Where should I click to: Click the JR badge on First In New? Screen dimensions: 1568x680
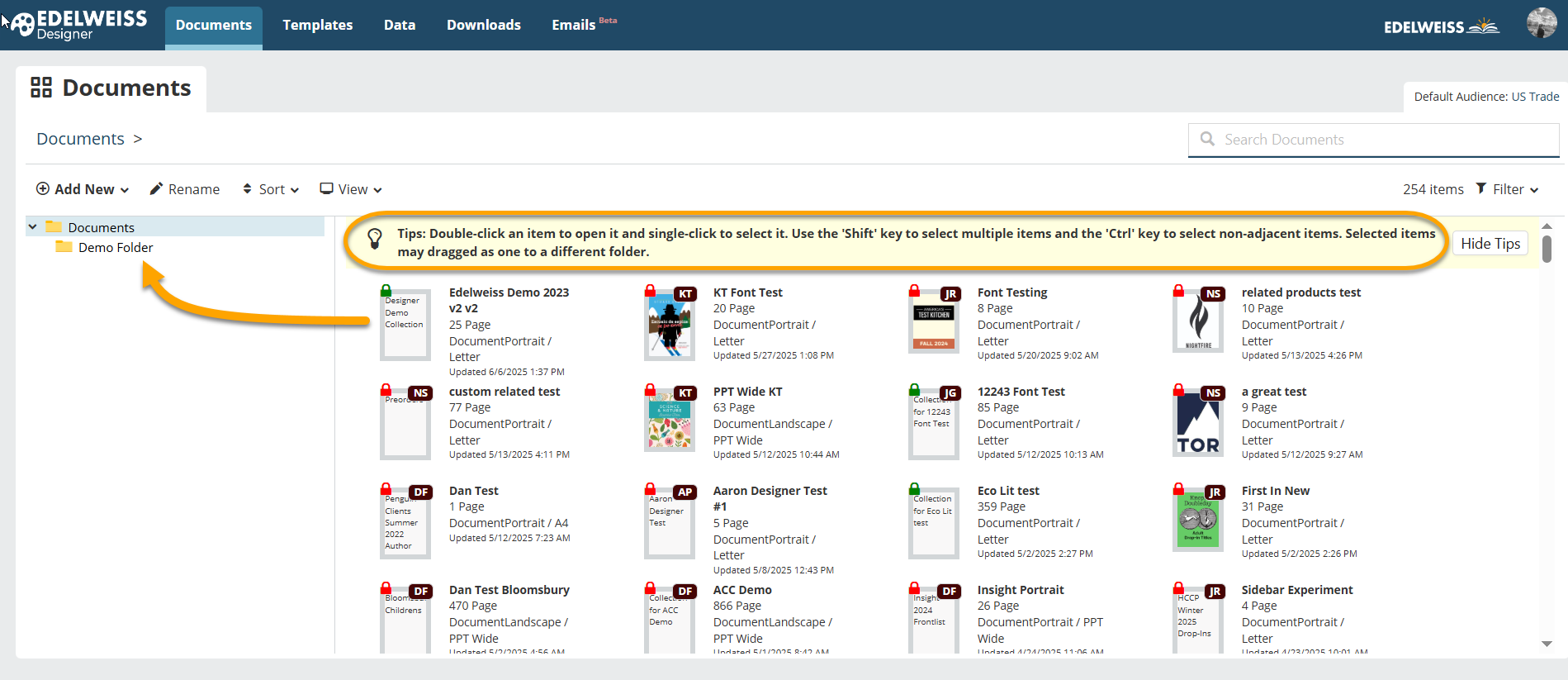click(1215, 492)
